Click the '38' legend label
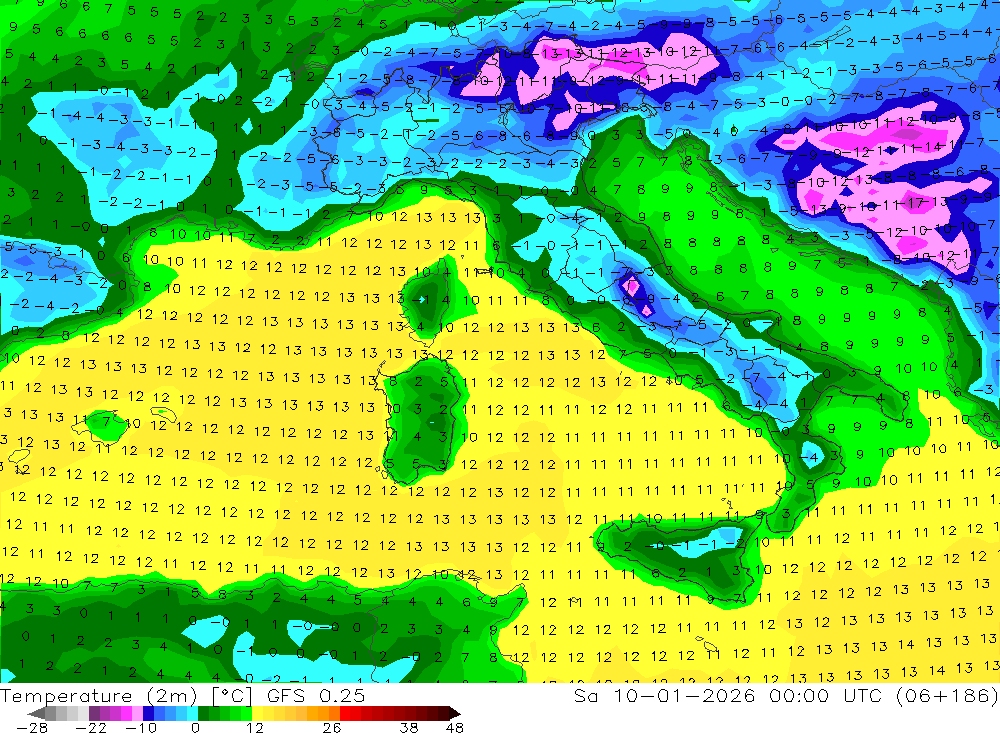 409,727
